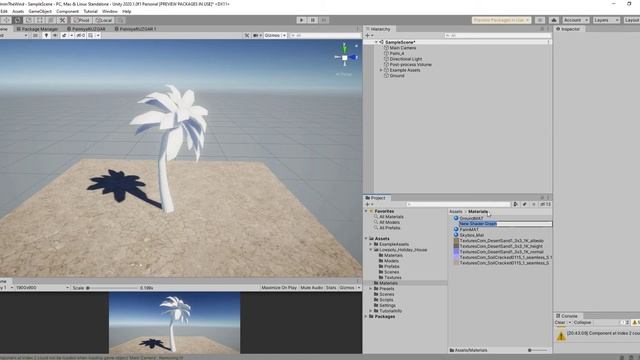Open the Account dropdown

[576, 20]
